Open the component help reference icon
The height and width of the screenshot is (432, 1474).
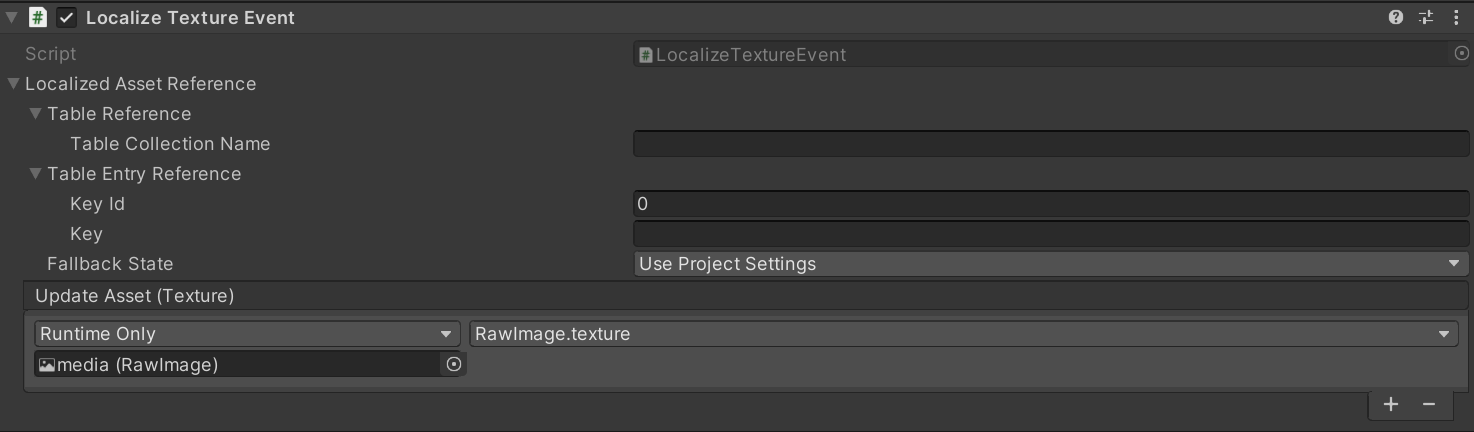tap(1396, 17)
